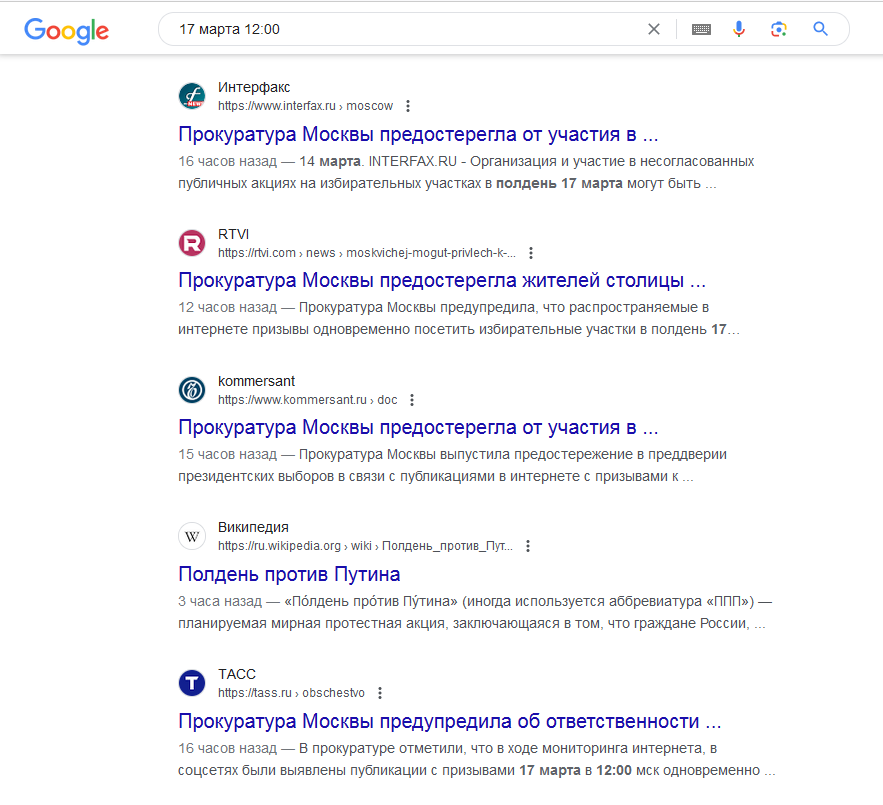Screen dimensions: 883x805
Task: Open the on-screen keyboard icon
Action: pyautogui.click(x=701, y=29)
